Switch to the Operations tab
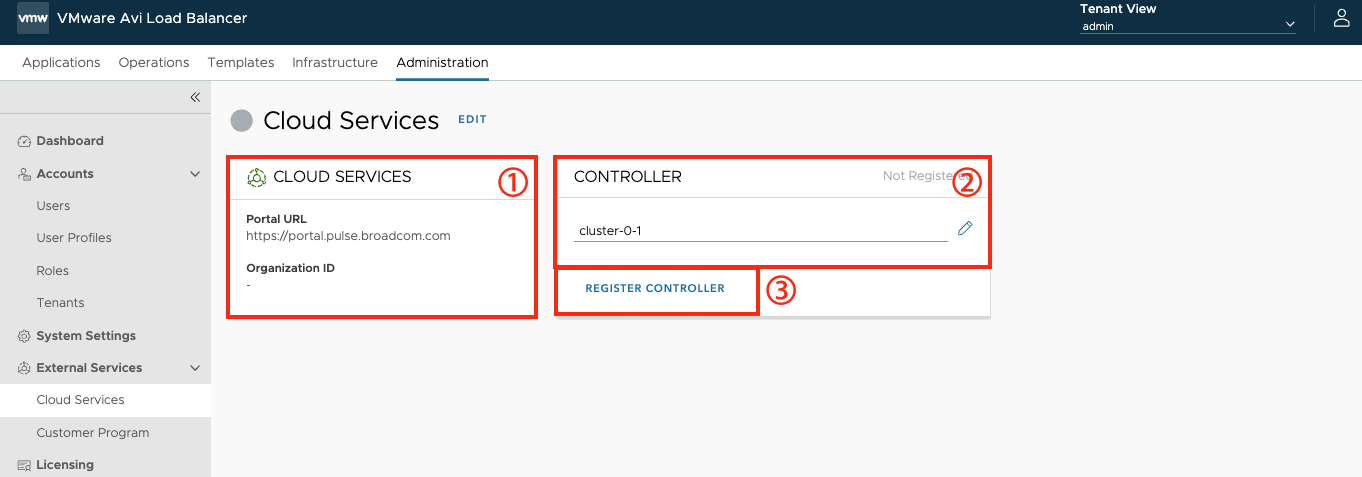The image size is (1362, 477). pos(154,62)
